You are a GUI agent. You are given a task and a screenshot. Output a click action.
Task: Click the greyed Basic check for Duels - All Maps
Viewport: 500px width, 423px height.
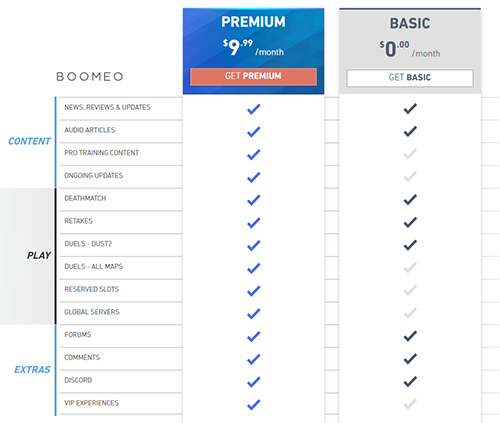click(410, 267)
